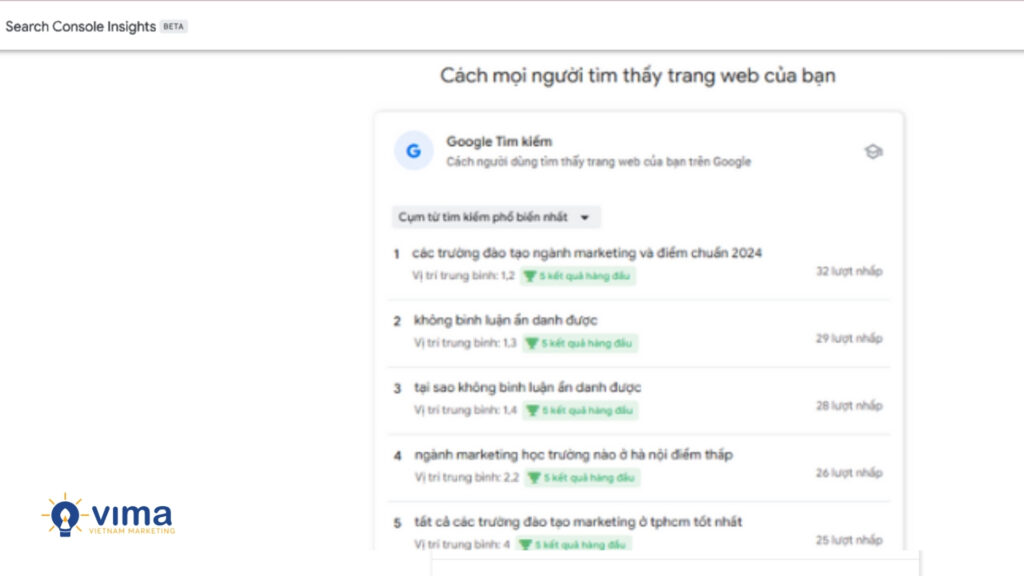Click 'Vị trí trung bình: 1,2' text
This screenshot has width=1024, height=576.
(463, 276)
